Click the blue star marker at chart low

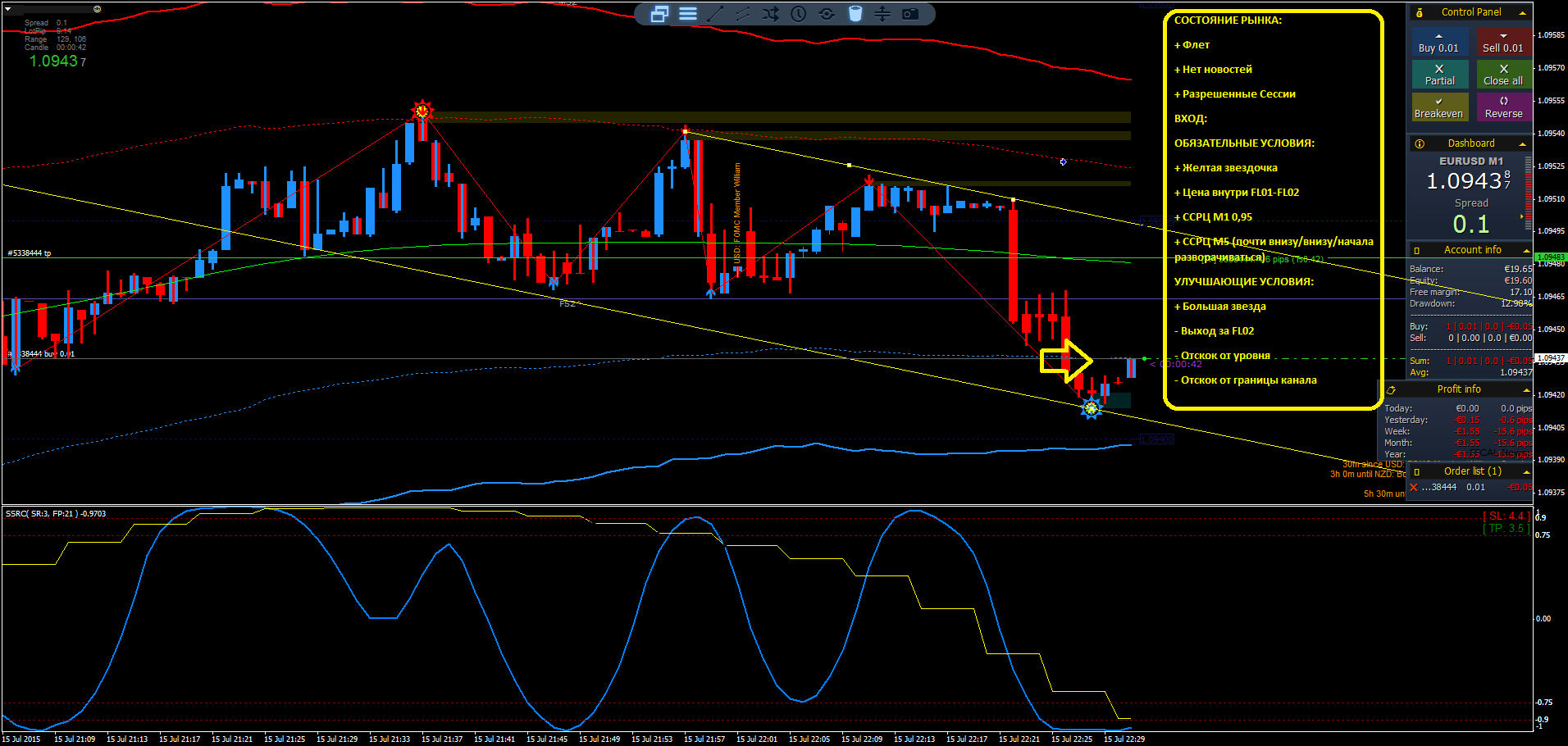(x=1091, y=408)
